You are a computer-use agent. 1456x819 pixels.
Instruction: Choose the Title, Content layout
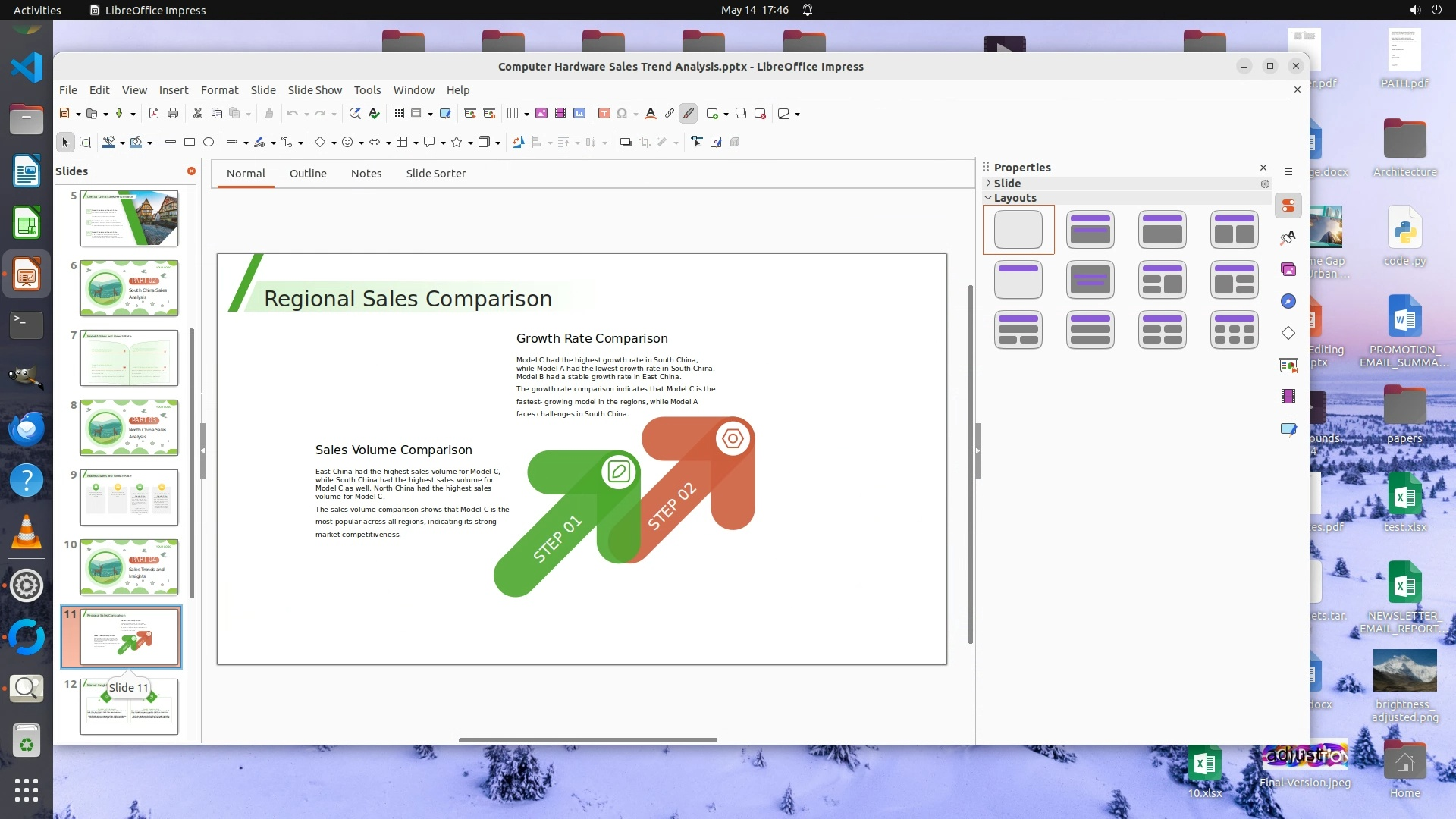point(1162,229)
